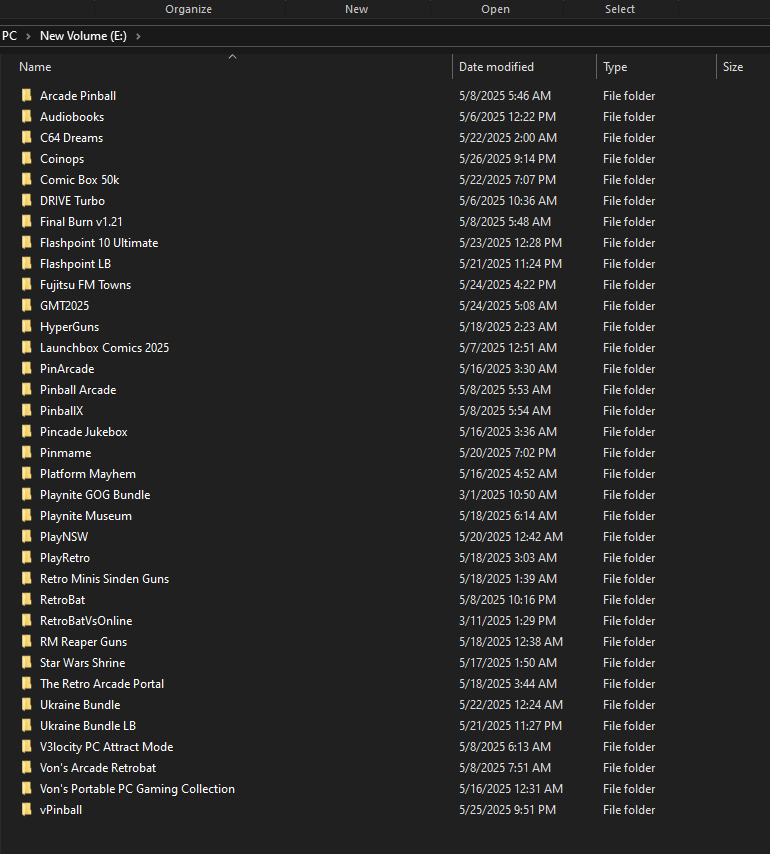Select the Von's Arcade Retrobat folder name
The image size is (770, 854).
[x=98, y=768]
